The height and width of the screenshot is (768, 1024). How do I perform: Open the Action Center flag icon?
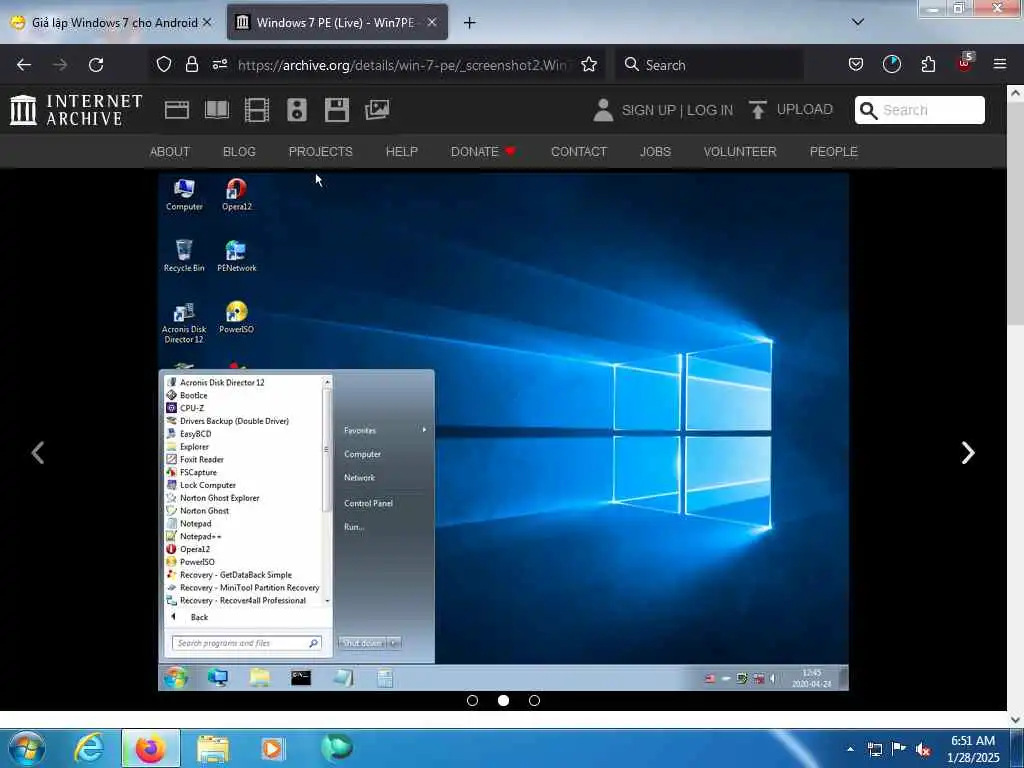[x=899, y=749]
